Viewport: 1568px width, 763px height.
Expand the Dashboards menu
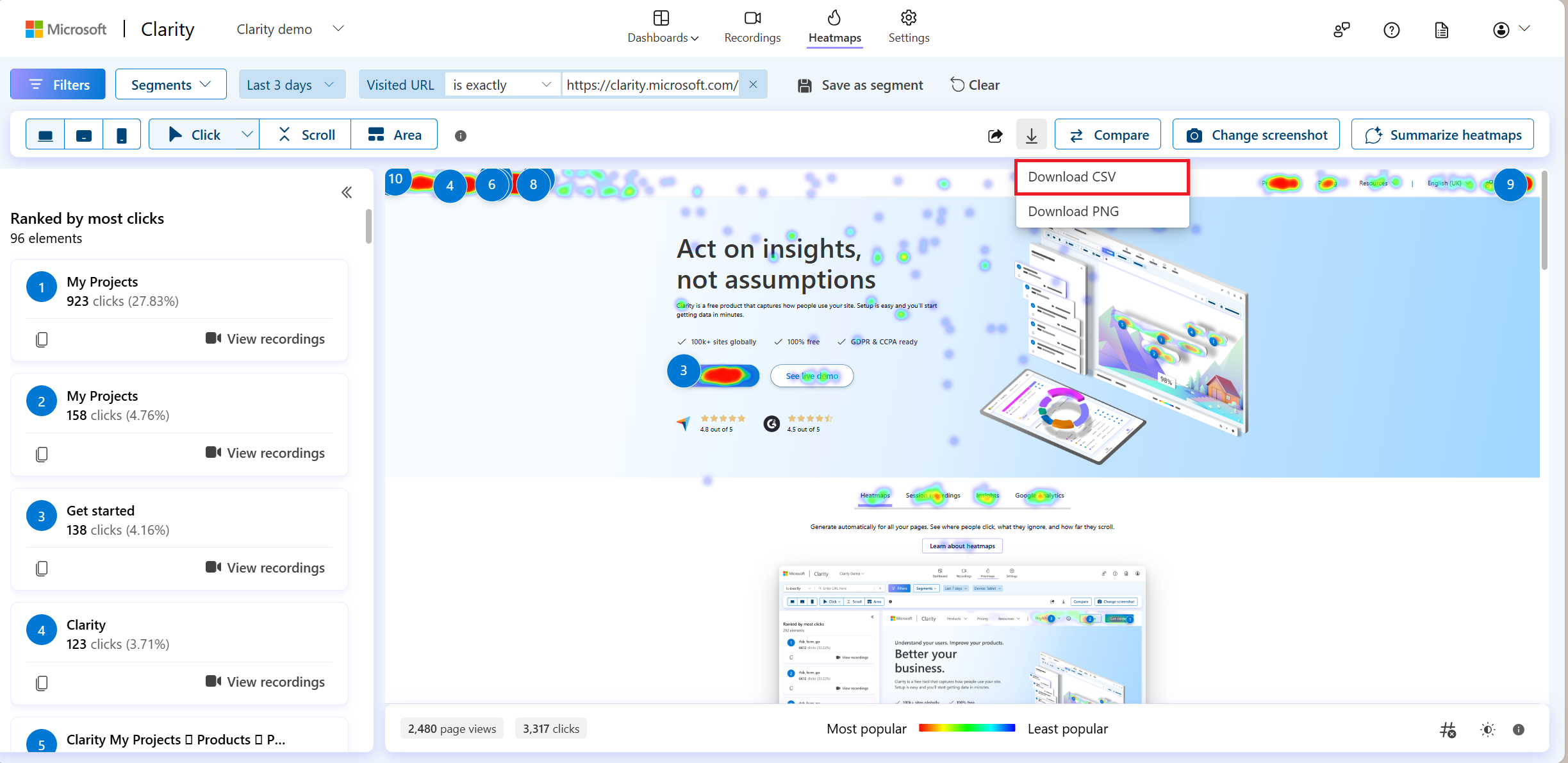[663, 27]
